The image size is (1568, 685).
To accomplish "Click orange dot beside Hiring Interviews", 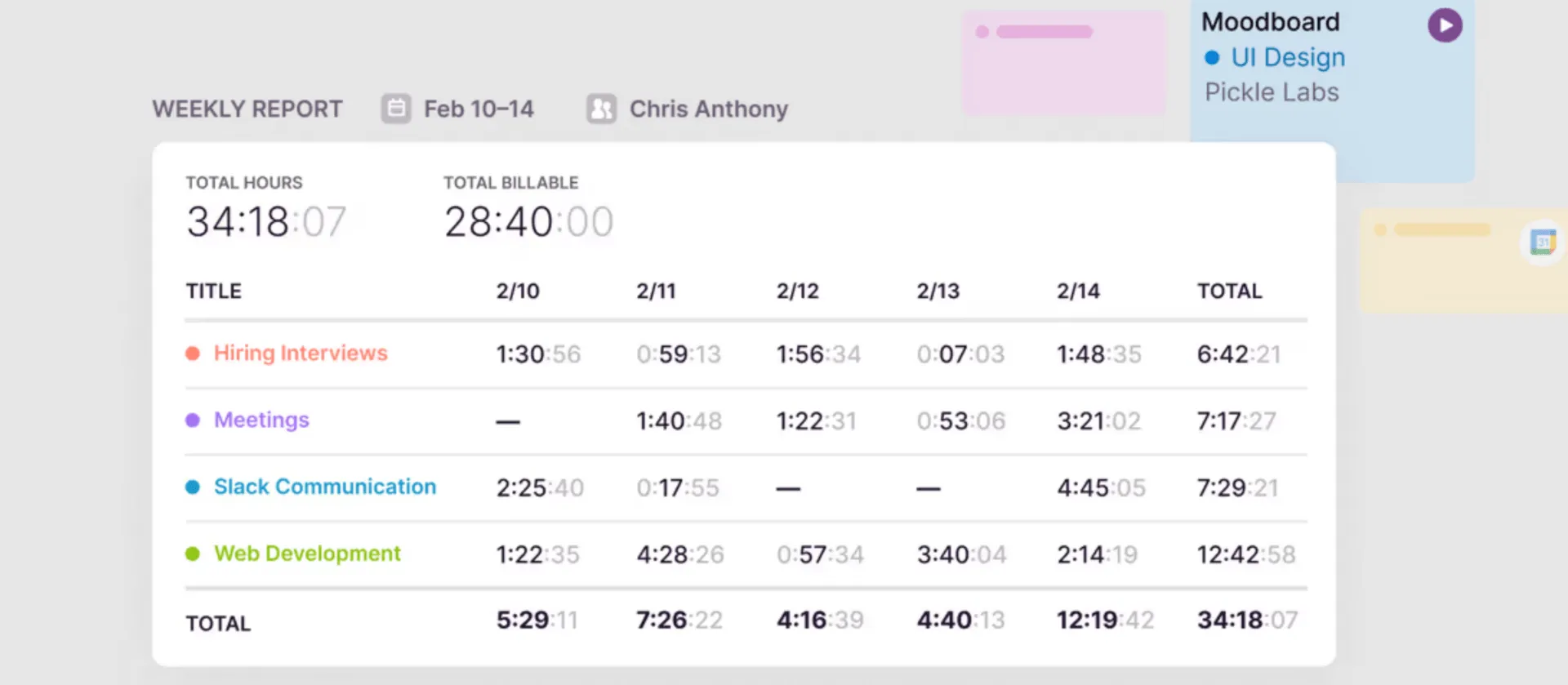I will click(x=193, y=354).
